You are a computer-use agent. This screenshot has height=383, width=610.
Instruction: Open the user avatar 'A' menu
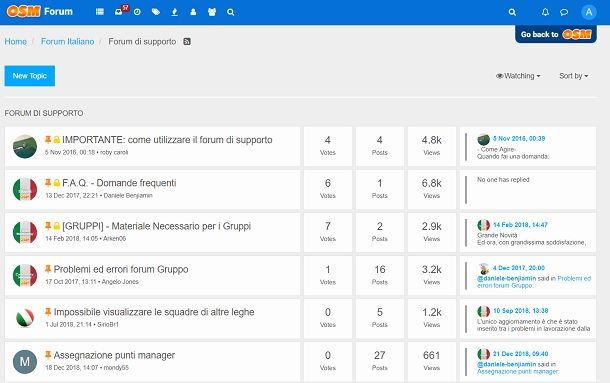pos(589,12)
